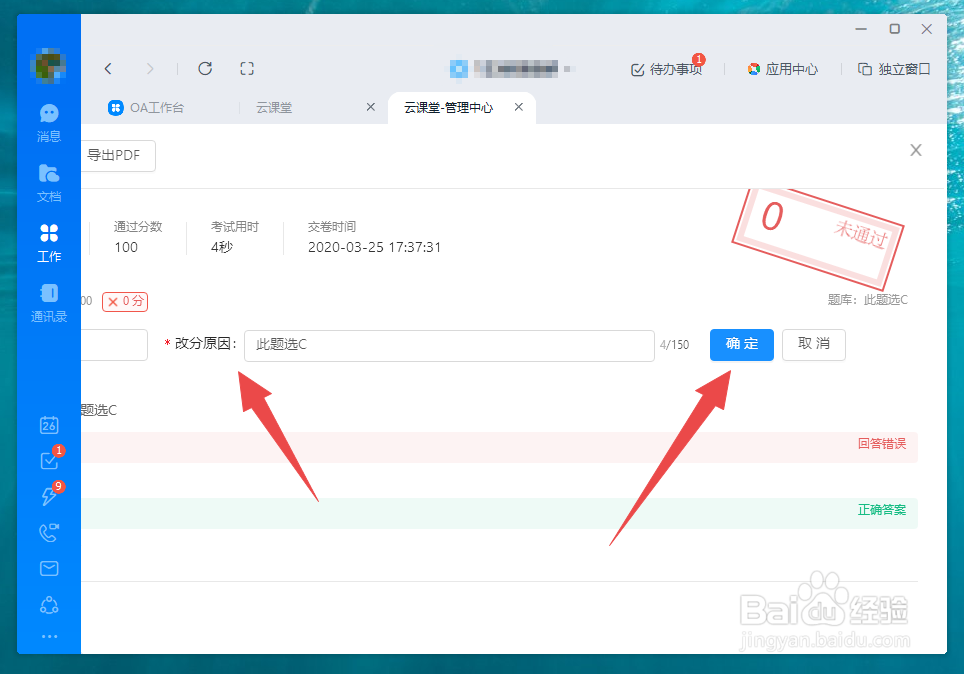The width and height of the screenshot is (964, 674).
Task: Click inside the 改分原因 reason input field
Action: [448, 345]
